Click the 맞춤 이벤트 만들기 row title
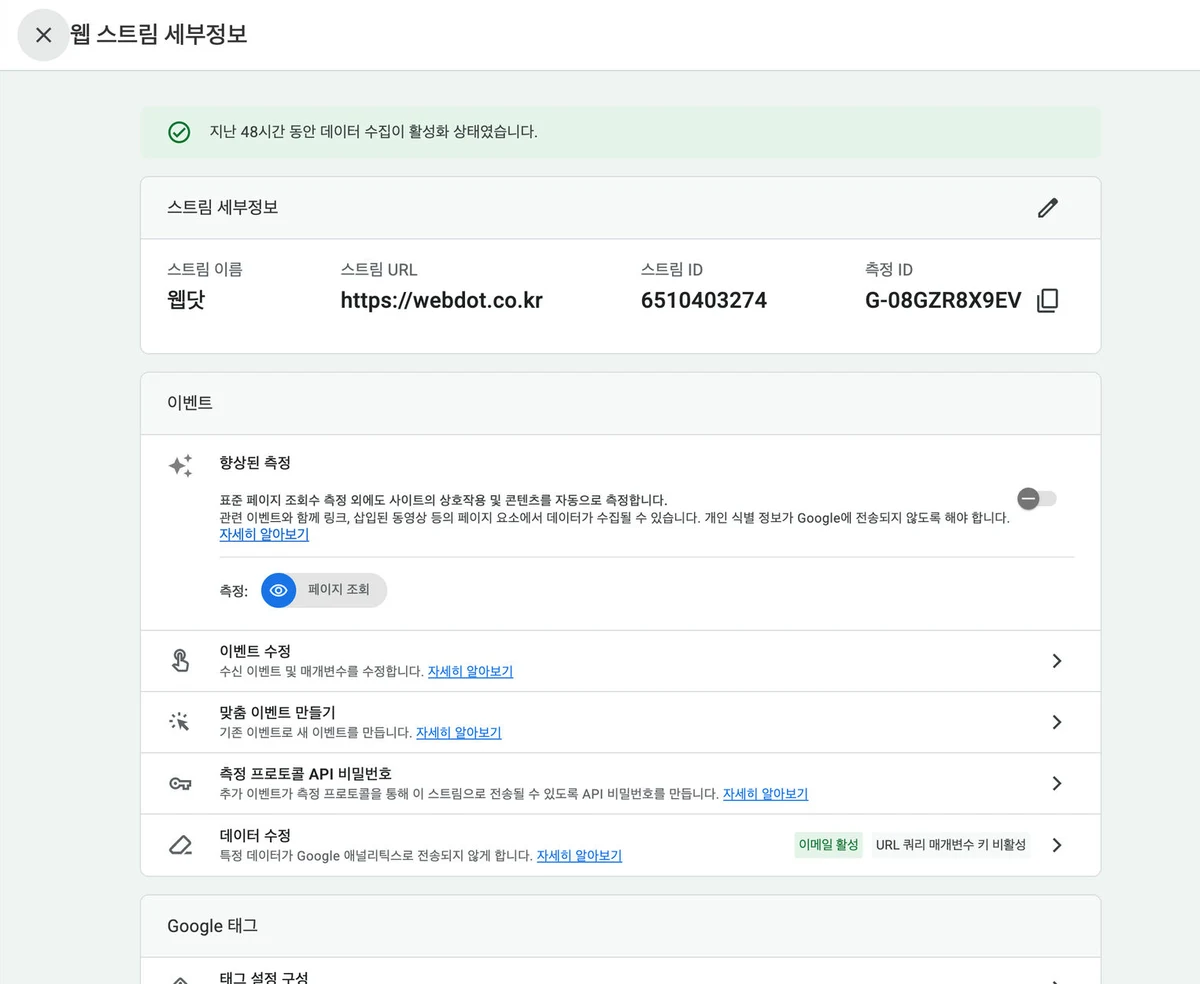The height and width of the screenshot is (984, 1200). click(277, 712)
